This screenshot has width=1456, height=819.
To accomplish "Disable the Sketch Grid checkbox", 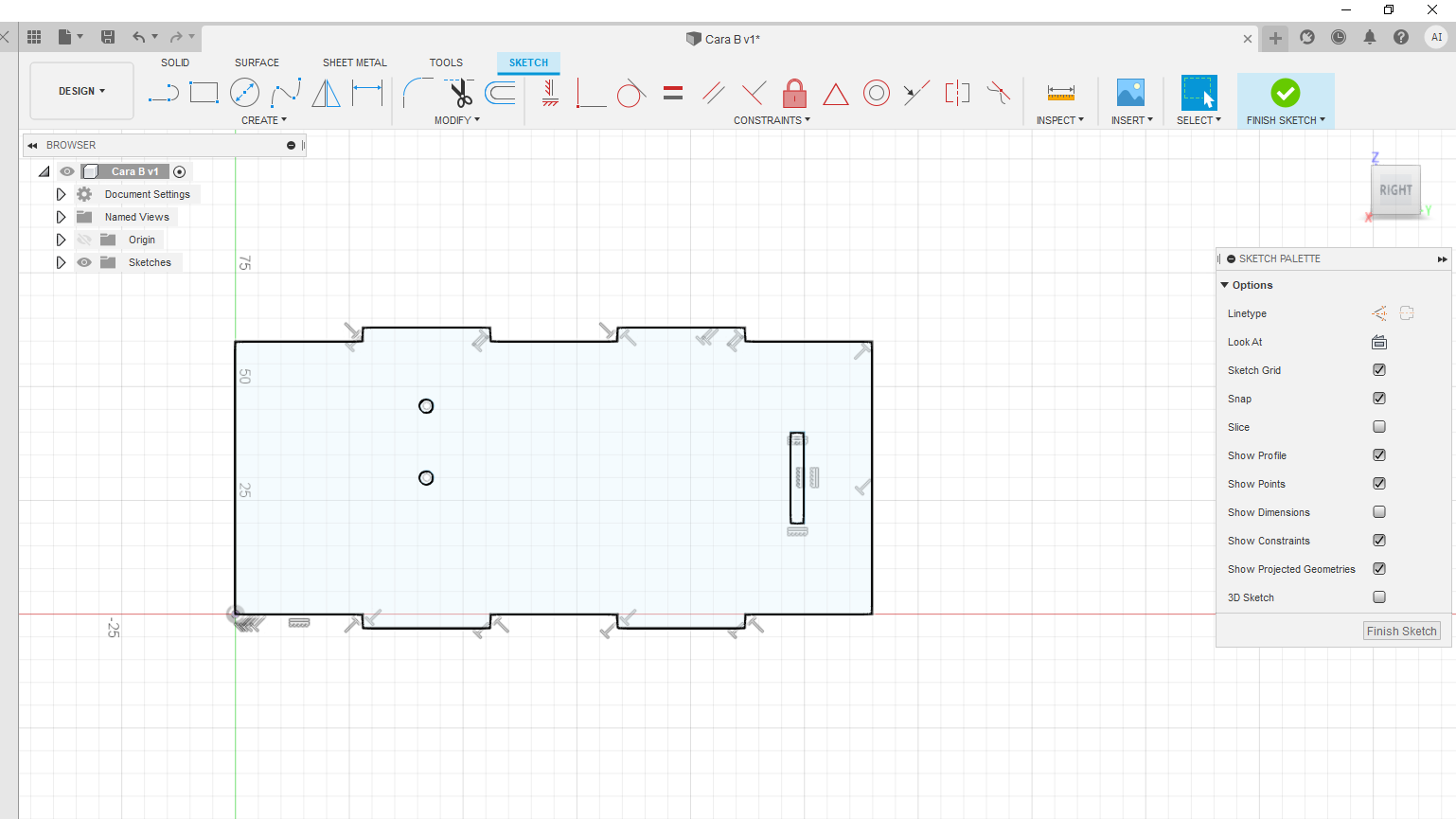I will pos(1379,370).
